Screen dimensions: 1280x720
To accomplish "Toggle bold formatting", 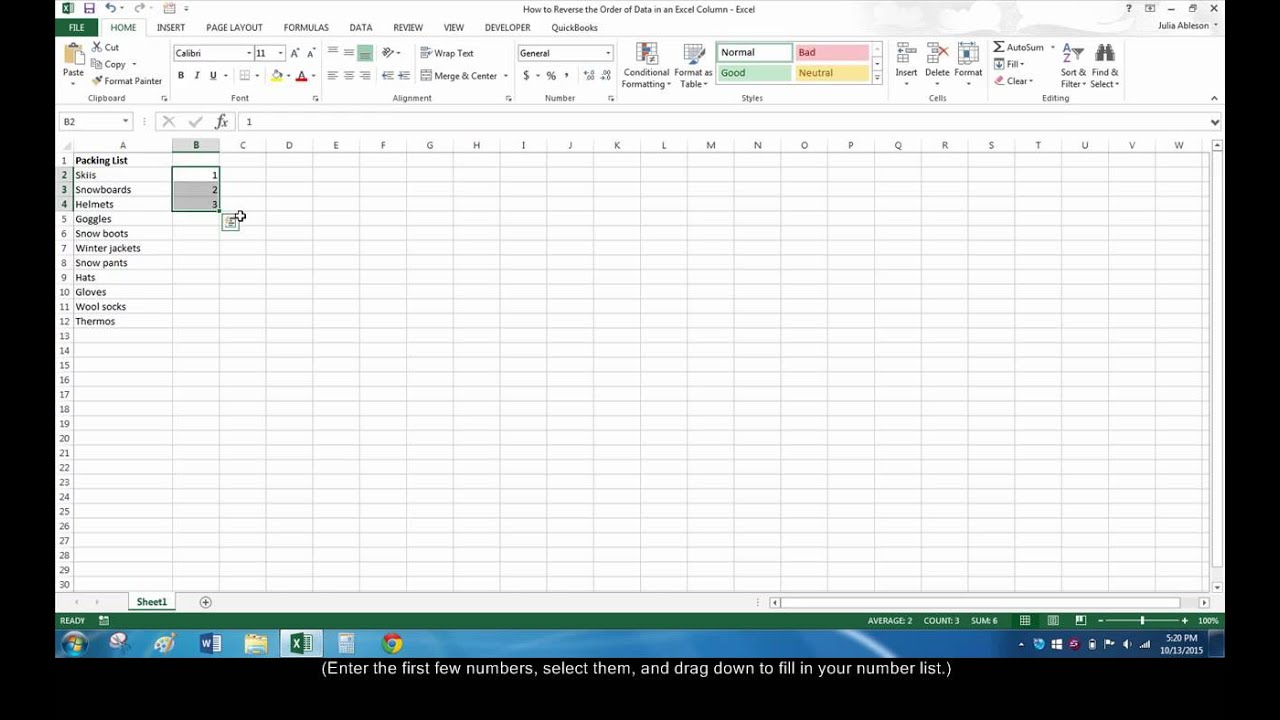I will click(x=181, y=74).
